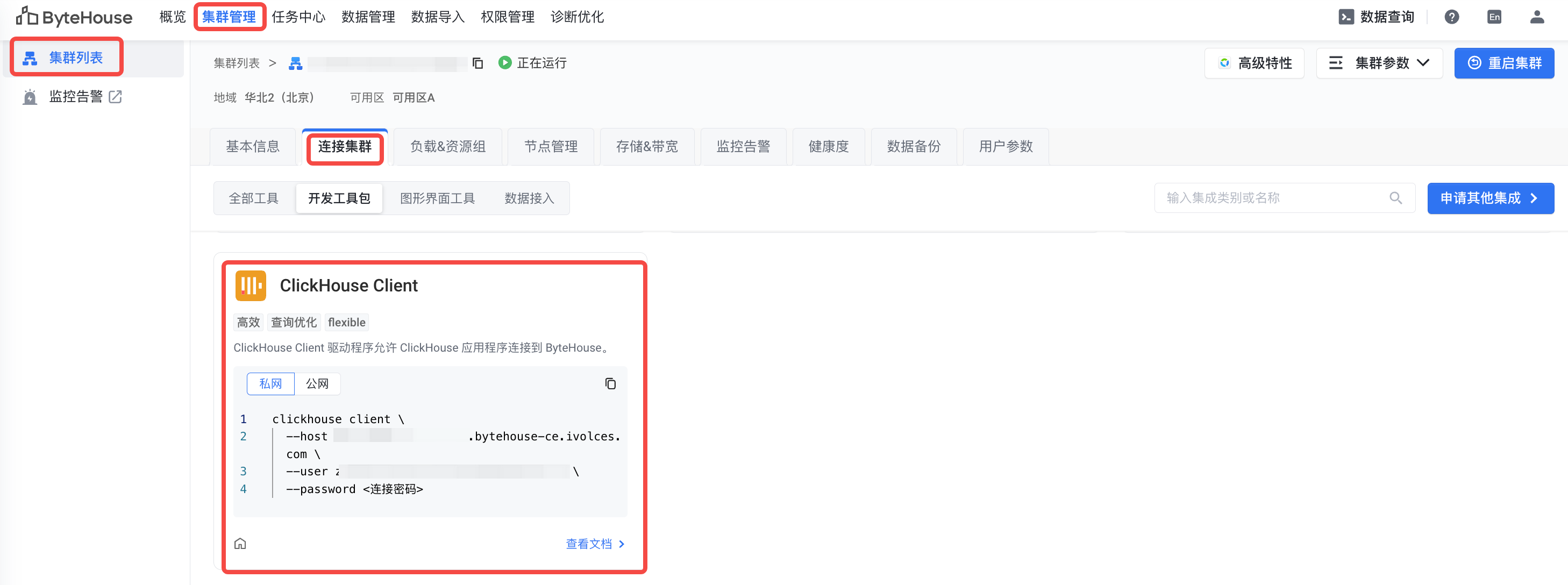Switch to 公网 network option
The image size is (1568, 585).
[x=317, y=383]
